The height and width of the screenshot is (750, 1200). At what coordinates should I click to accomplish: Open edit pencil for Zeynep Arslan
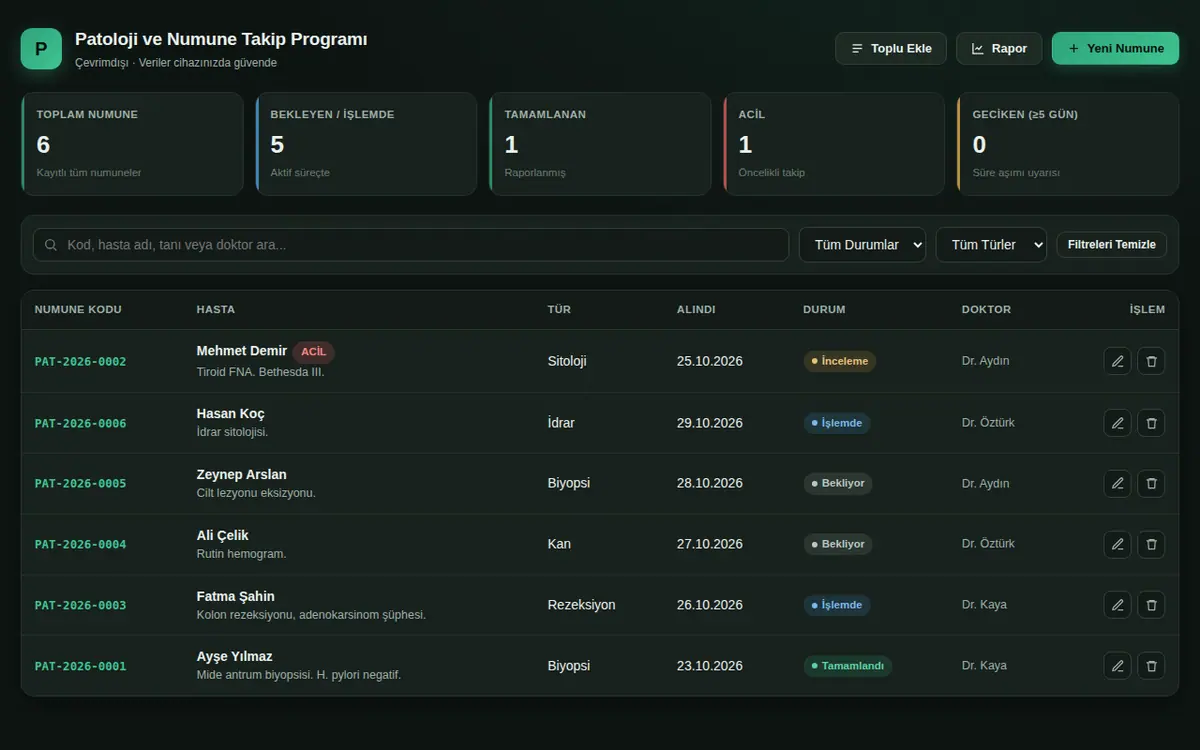click(1117, 484)
